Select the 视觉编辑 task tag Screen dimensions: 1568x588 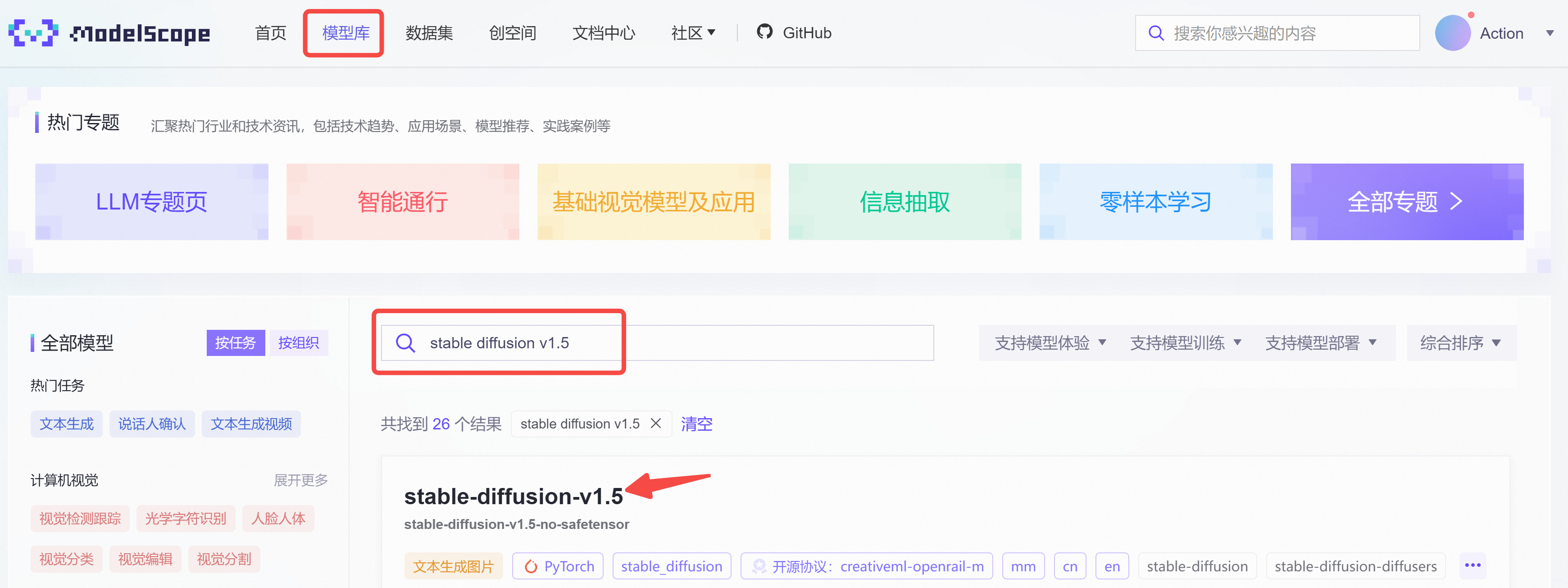click(145, 559)
